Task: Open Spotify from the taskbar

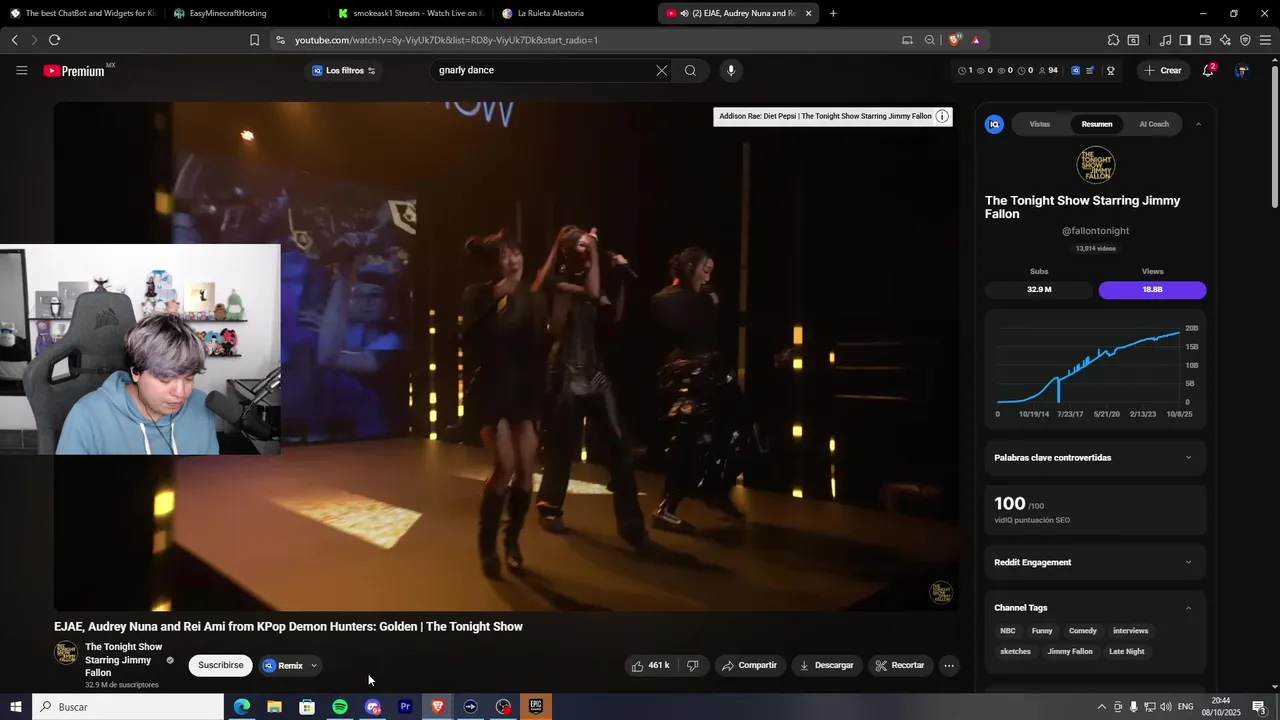Action: click(x=340, y=707)
